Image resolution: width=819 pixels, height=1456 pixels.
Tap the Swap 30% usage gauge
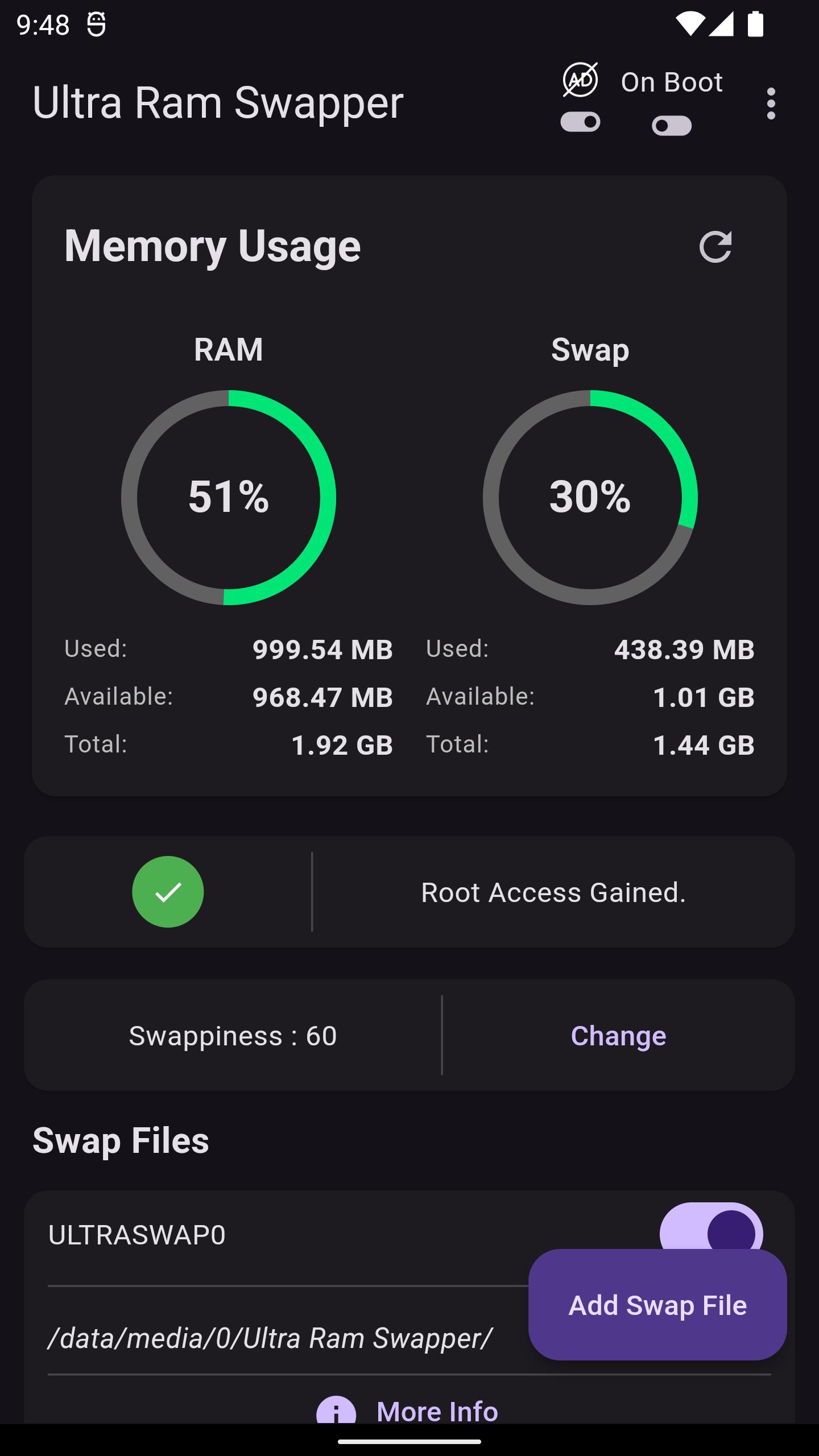(590, 497)
